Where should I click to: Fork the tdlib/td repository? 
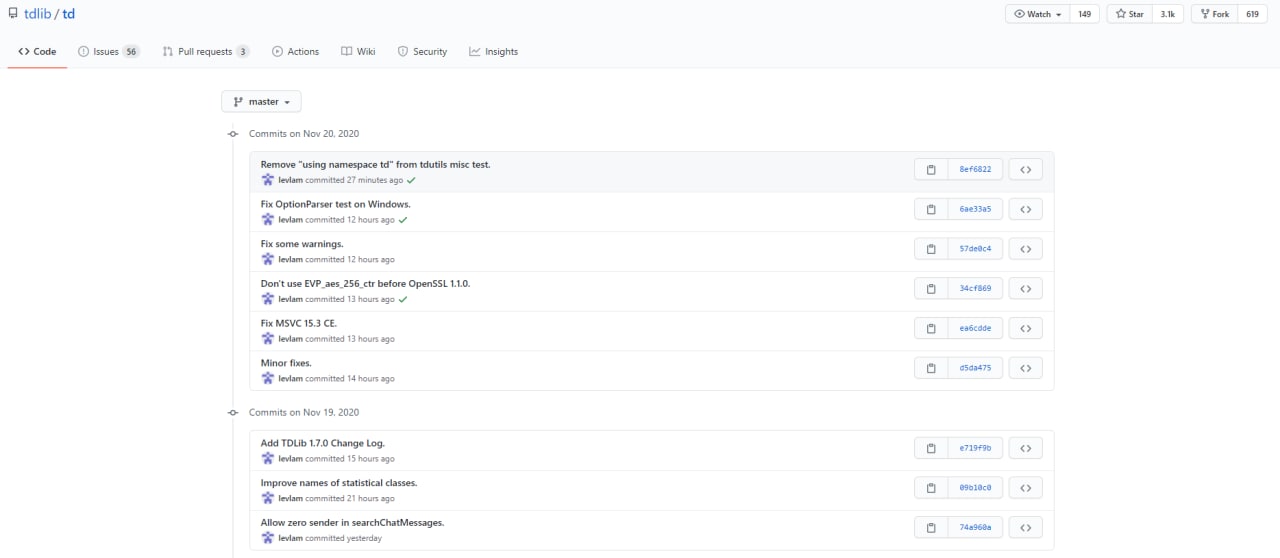tap(1214, 14)
